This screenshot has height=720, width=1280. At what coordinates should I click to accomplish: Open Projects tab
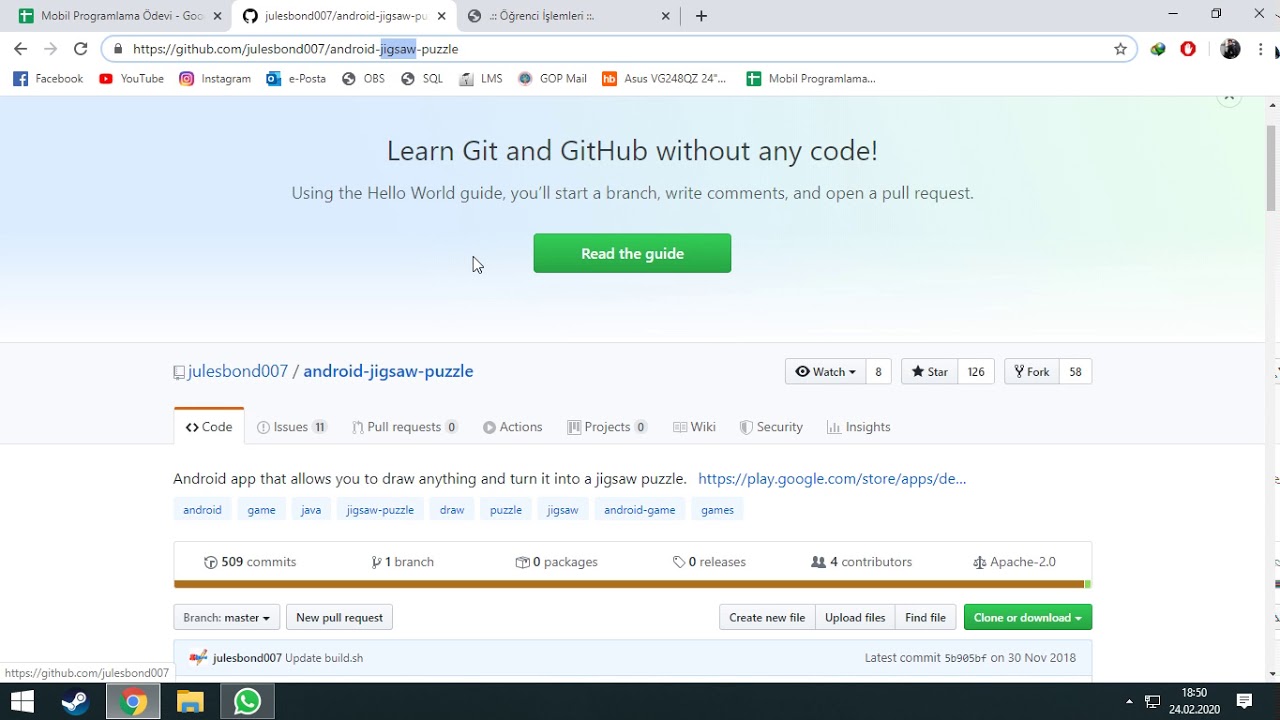[x=607, y=427]
